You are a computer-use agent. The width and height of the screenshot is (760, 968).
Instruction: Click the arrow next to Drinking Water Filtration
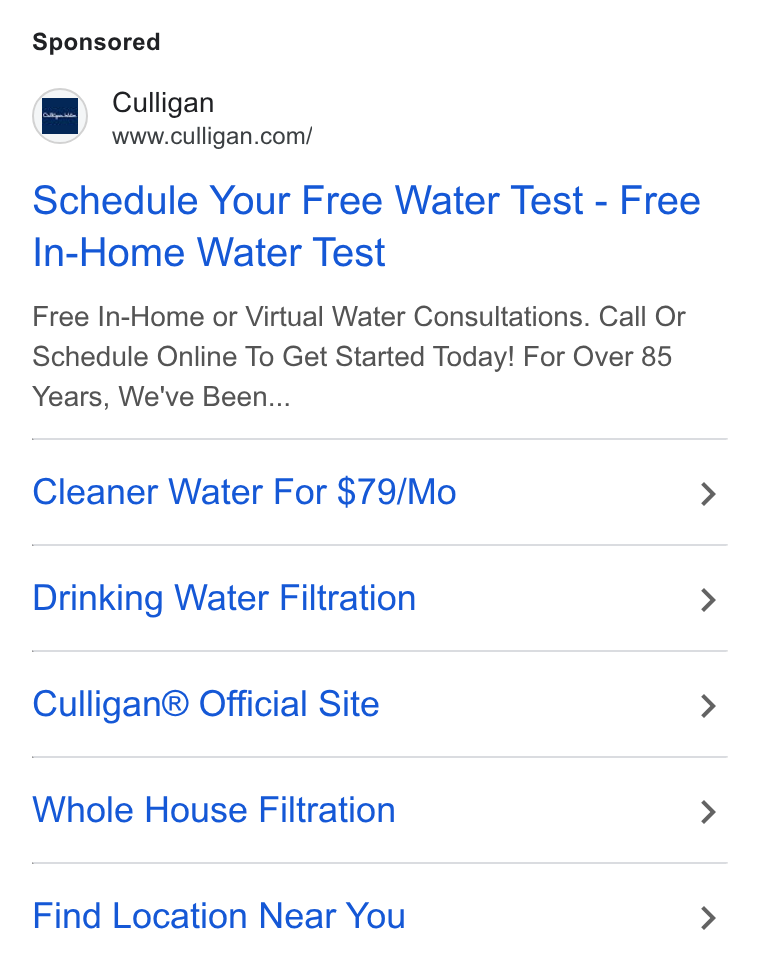pos(708,600)
